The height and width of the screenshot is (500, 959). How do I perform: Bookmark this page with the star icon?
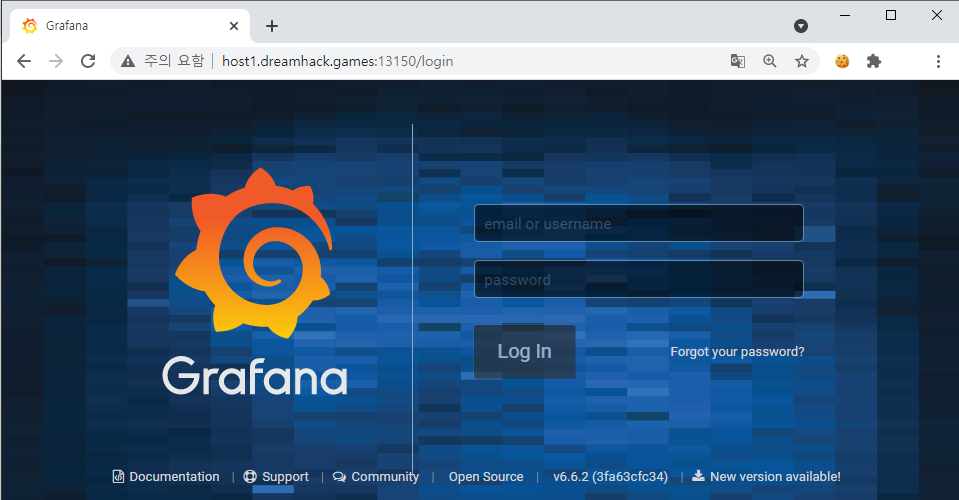802,61
